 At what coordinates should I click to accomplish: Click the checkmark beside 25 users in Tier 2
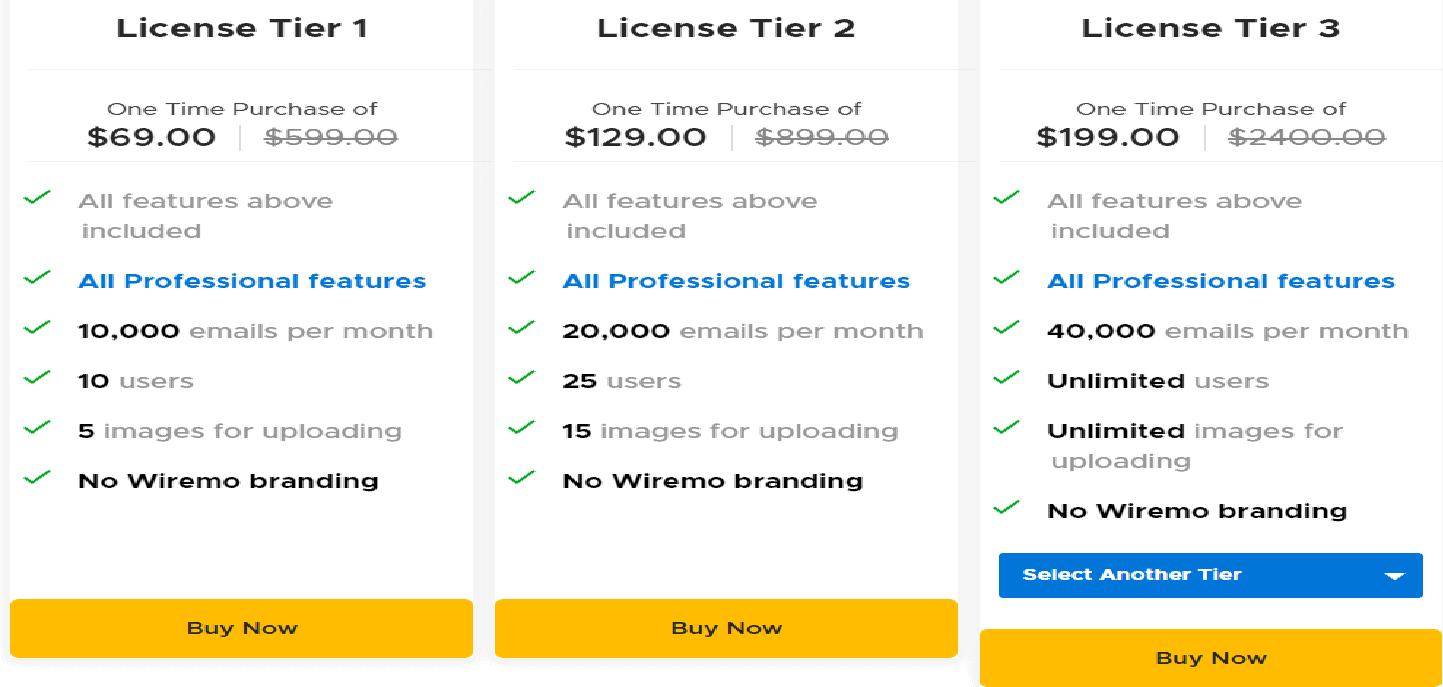521,378
